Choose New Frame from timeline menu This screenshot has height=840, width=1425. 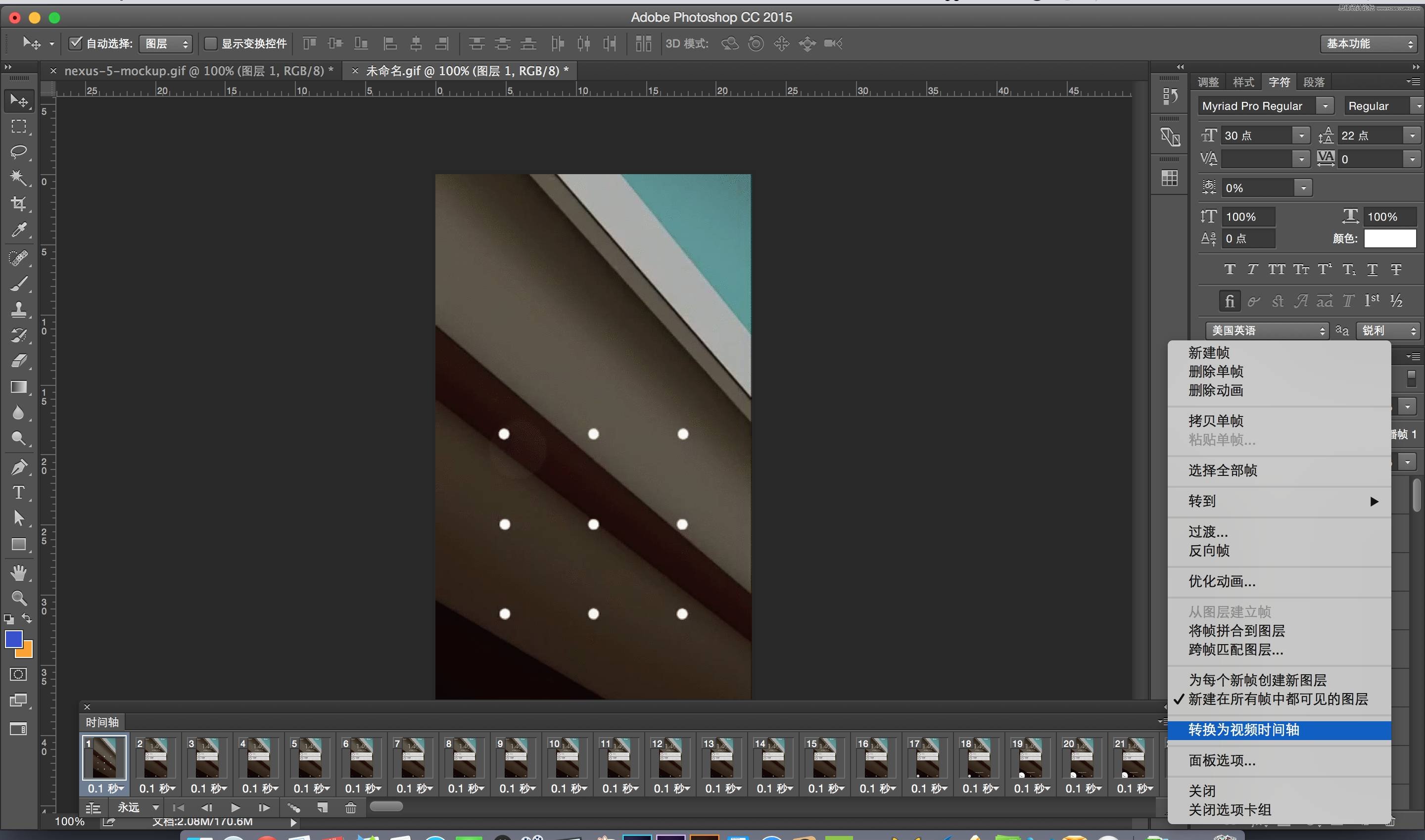coord(1209,353)
